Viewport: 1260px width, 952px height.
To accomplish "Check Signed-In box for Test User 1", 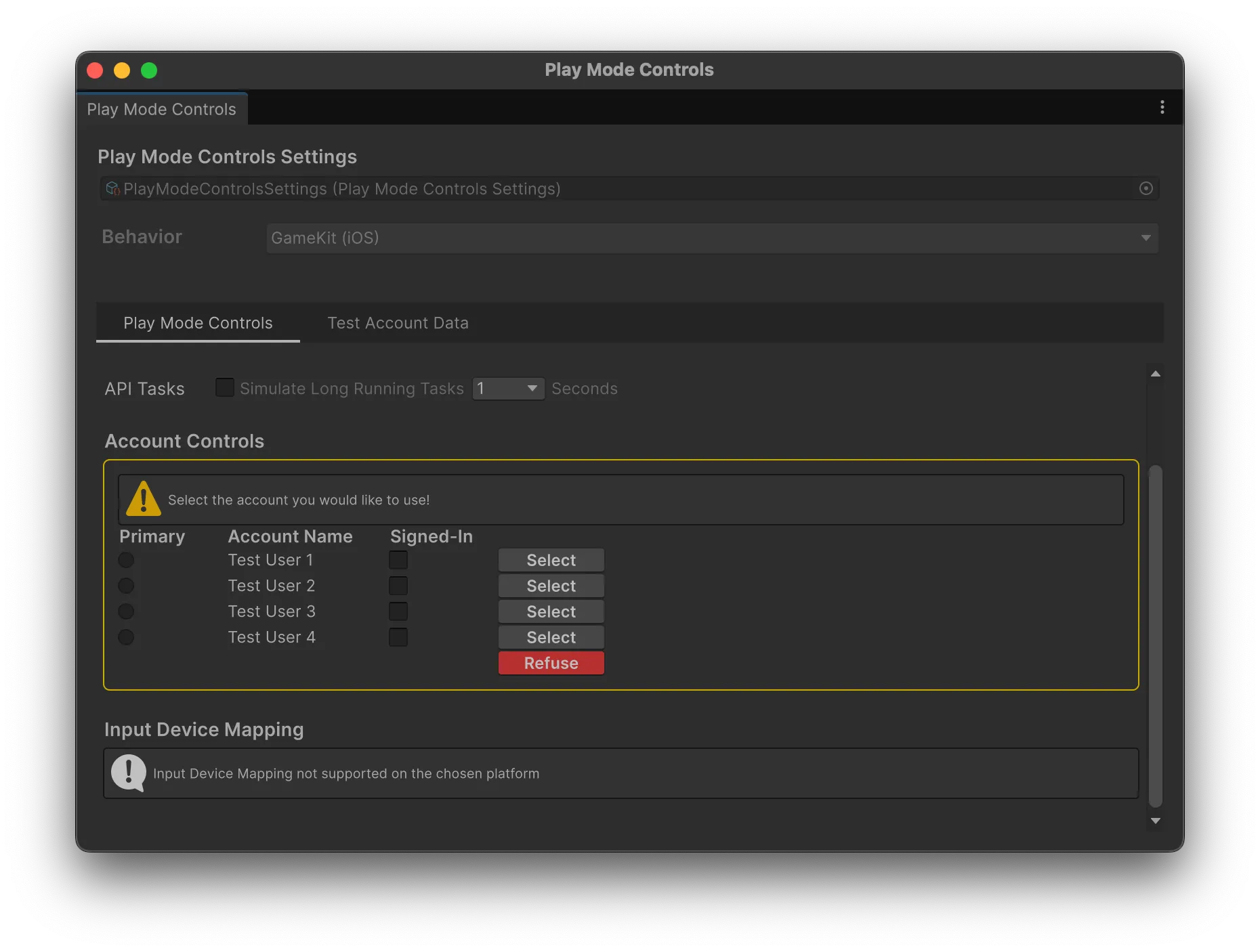I will [x=398, y=560].
